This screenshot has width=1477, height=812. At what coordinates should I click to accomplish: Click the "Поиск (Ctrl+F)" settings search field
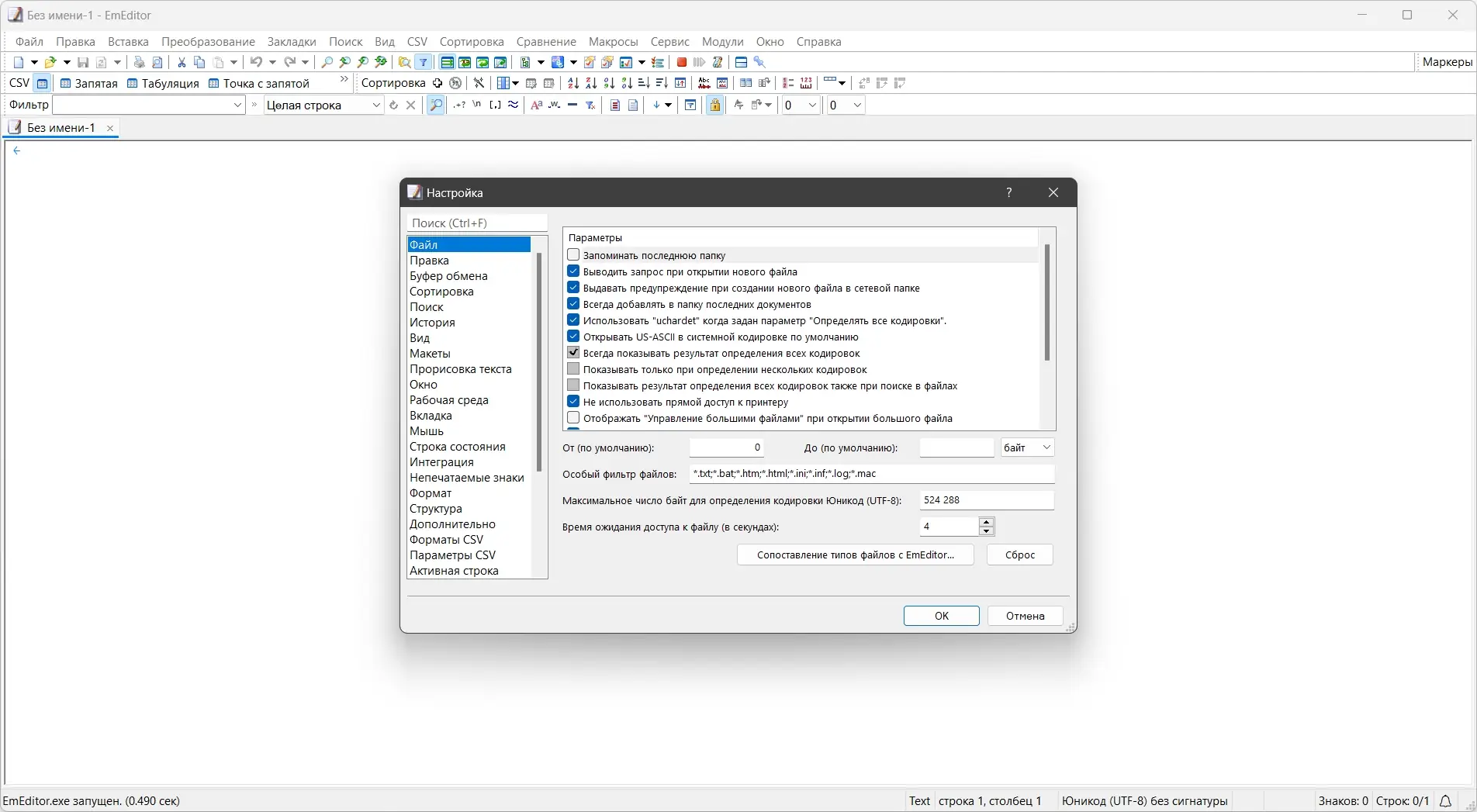coord(477,223)
